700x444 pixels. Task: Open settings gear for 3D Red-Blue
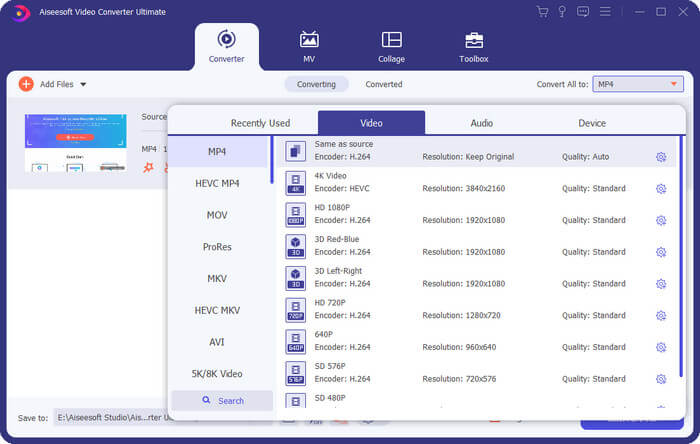(661, 252)
